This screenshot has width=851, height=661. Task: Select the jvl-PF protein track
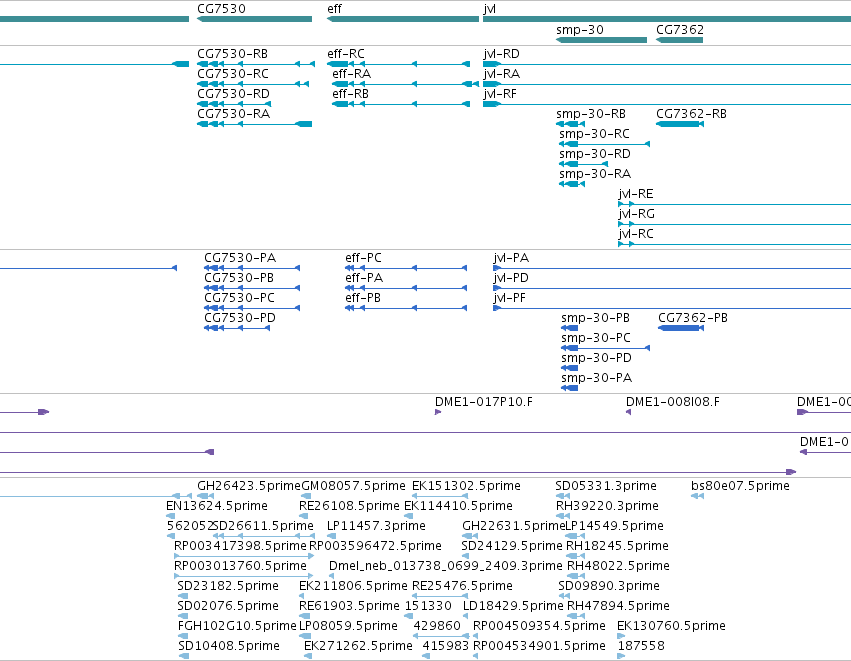point(672,308)
